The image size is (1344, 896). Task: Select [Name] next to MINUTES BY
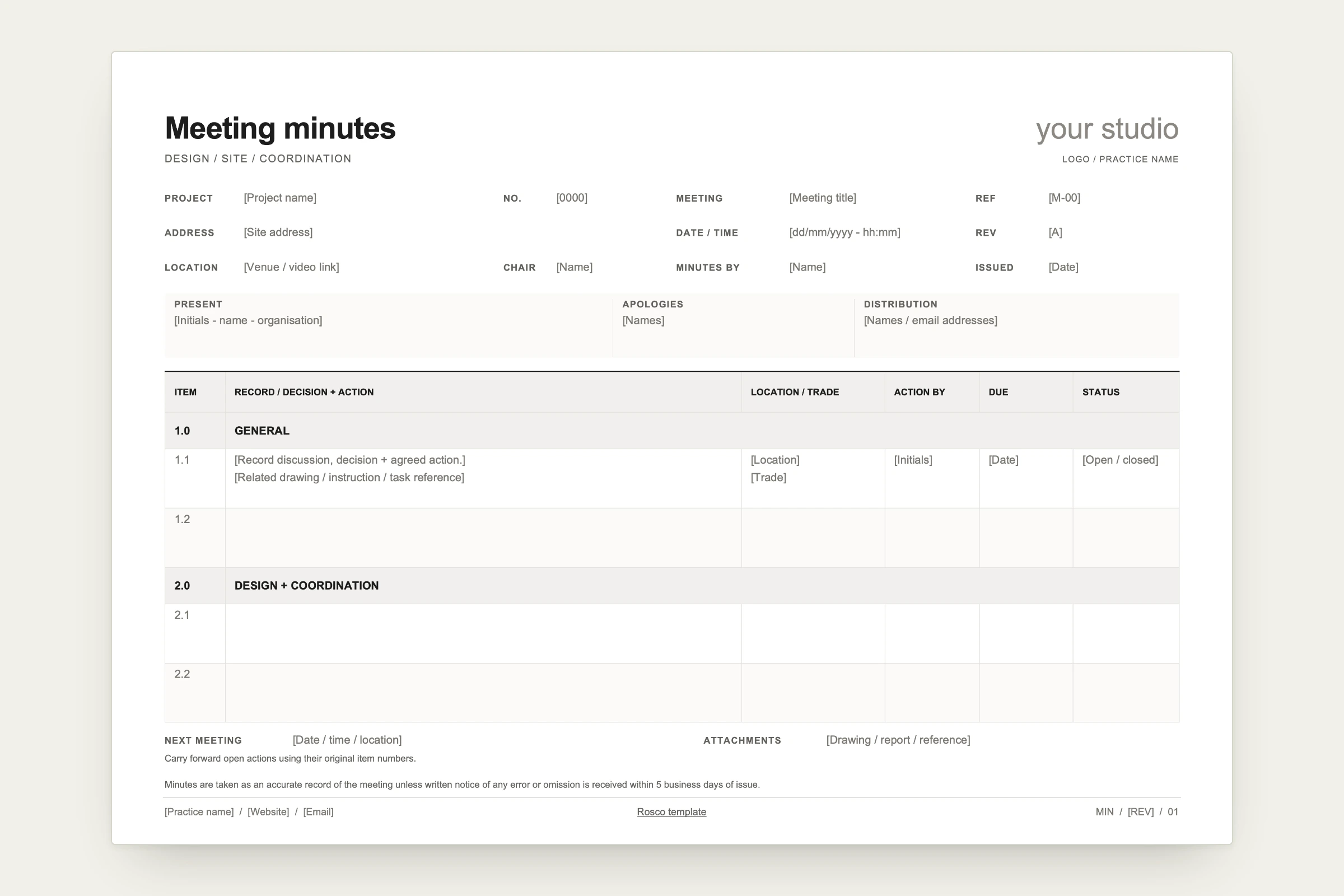click(x=808, y=268)
